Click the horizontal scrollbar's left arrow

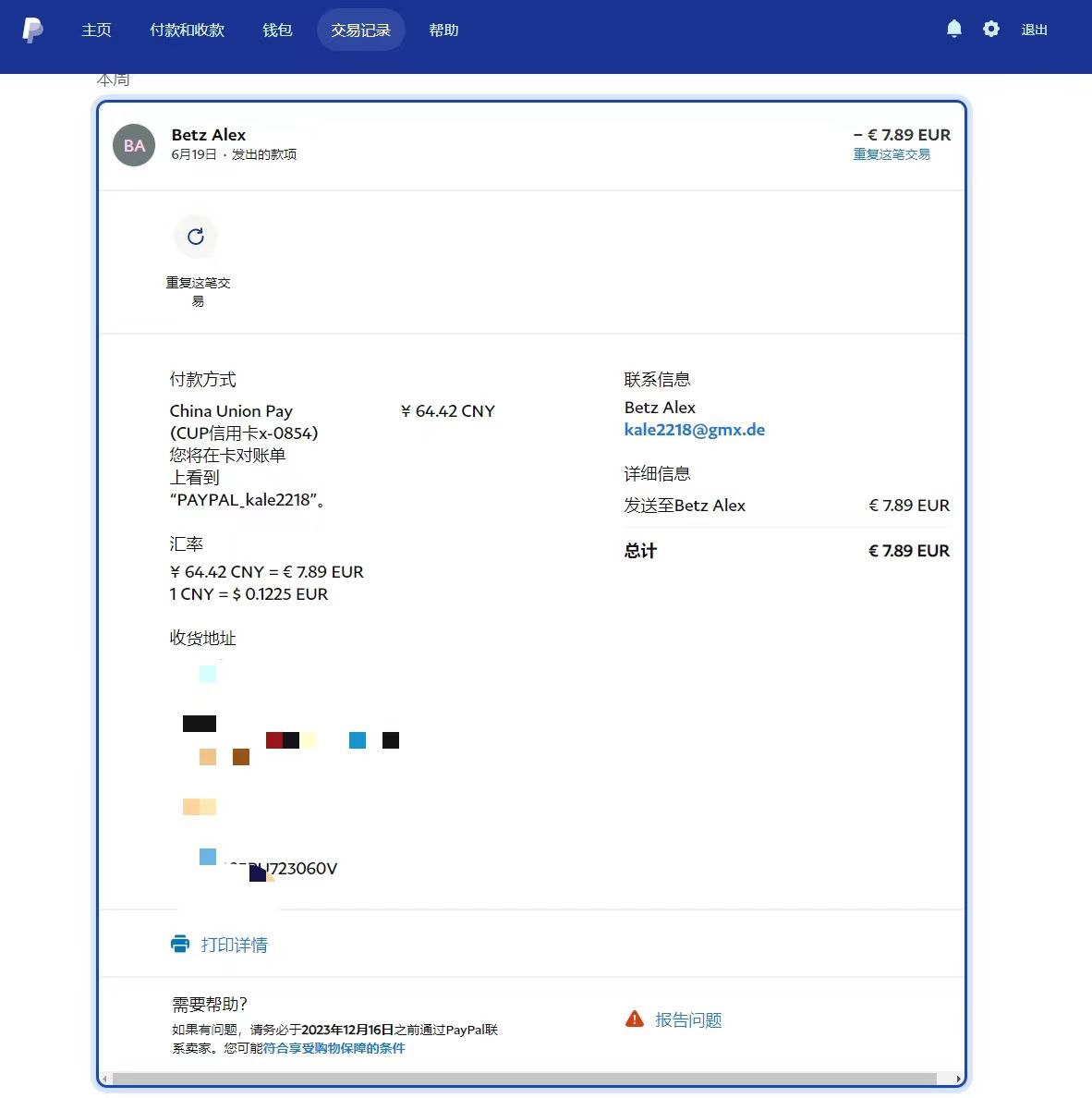point(104,1079)
